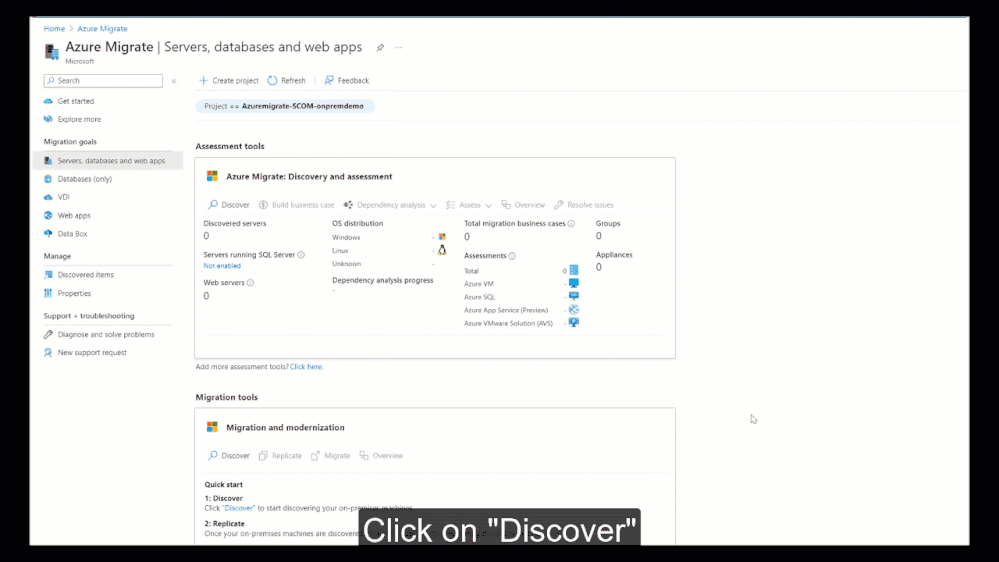
Task: Click Migrate in Migration tools
Action: click(x=331, y=456)
